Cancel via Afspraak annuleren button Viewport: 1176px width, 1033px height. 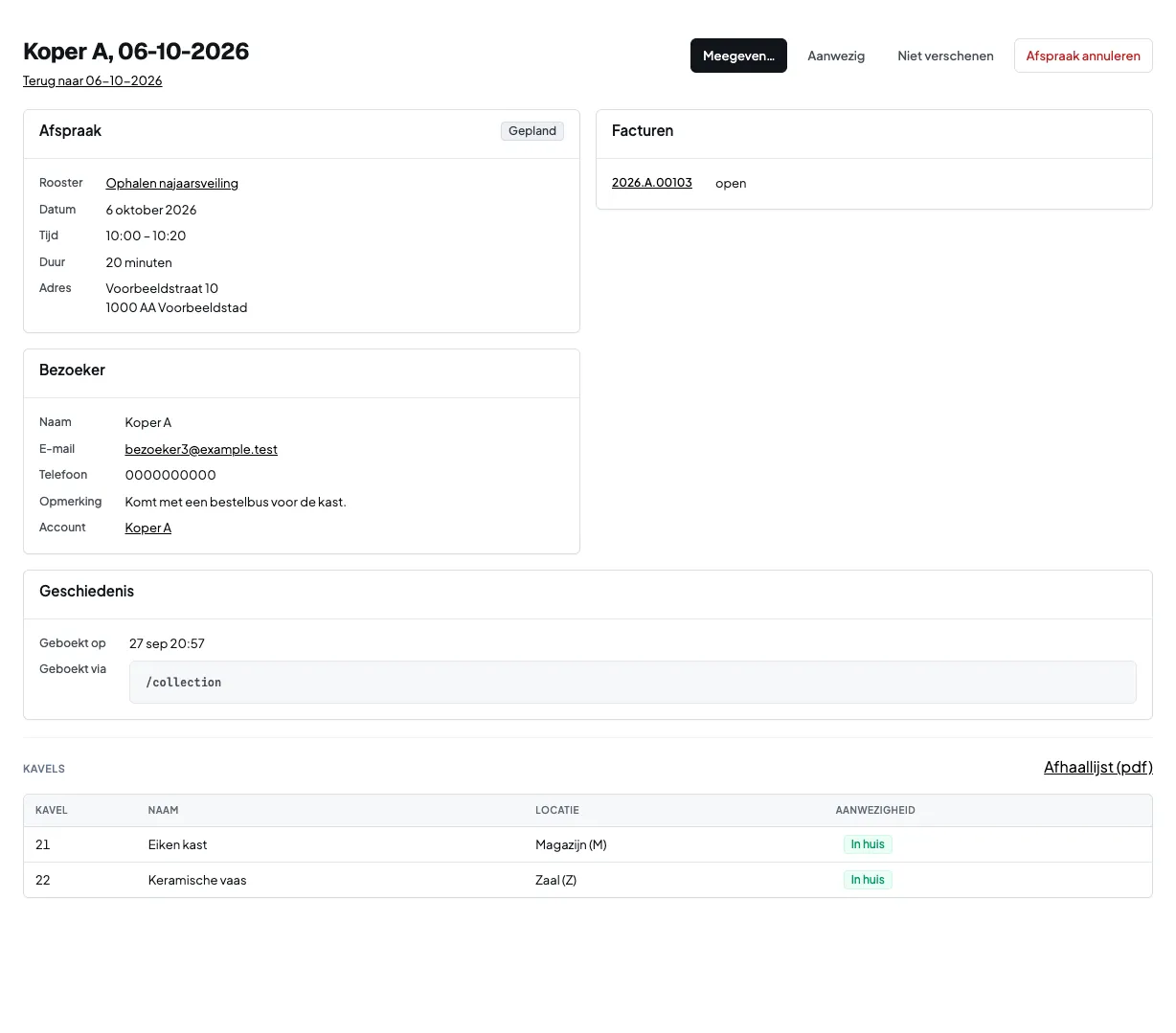tap(1083, 56)
